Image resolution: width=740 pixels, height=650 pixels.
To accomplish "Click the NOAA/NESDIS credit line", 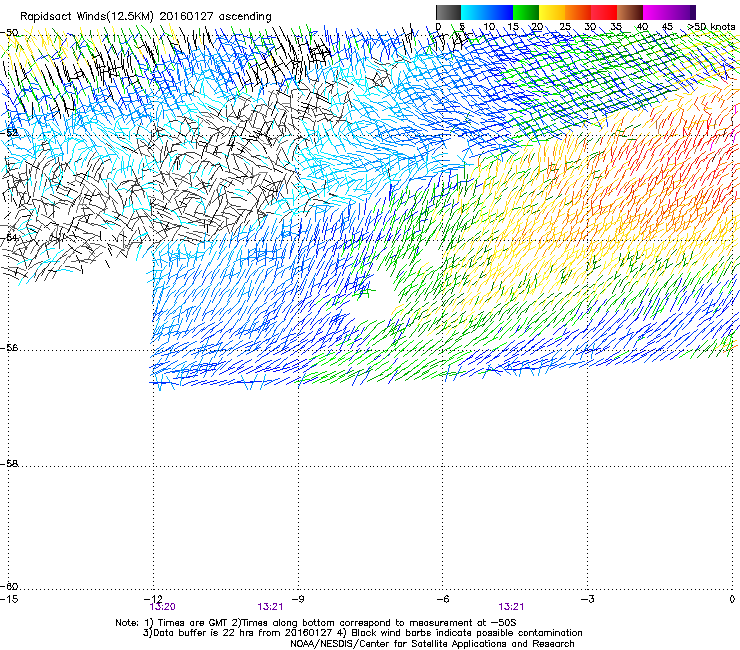I will (x=432, y=644).
